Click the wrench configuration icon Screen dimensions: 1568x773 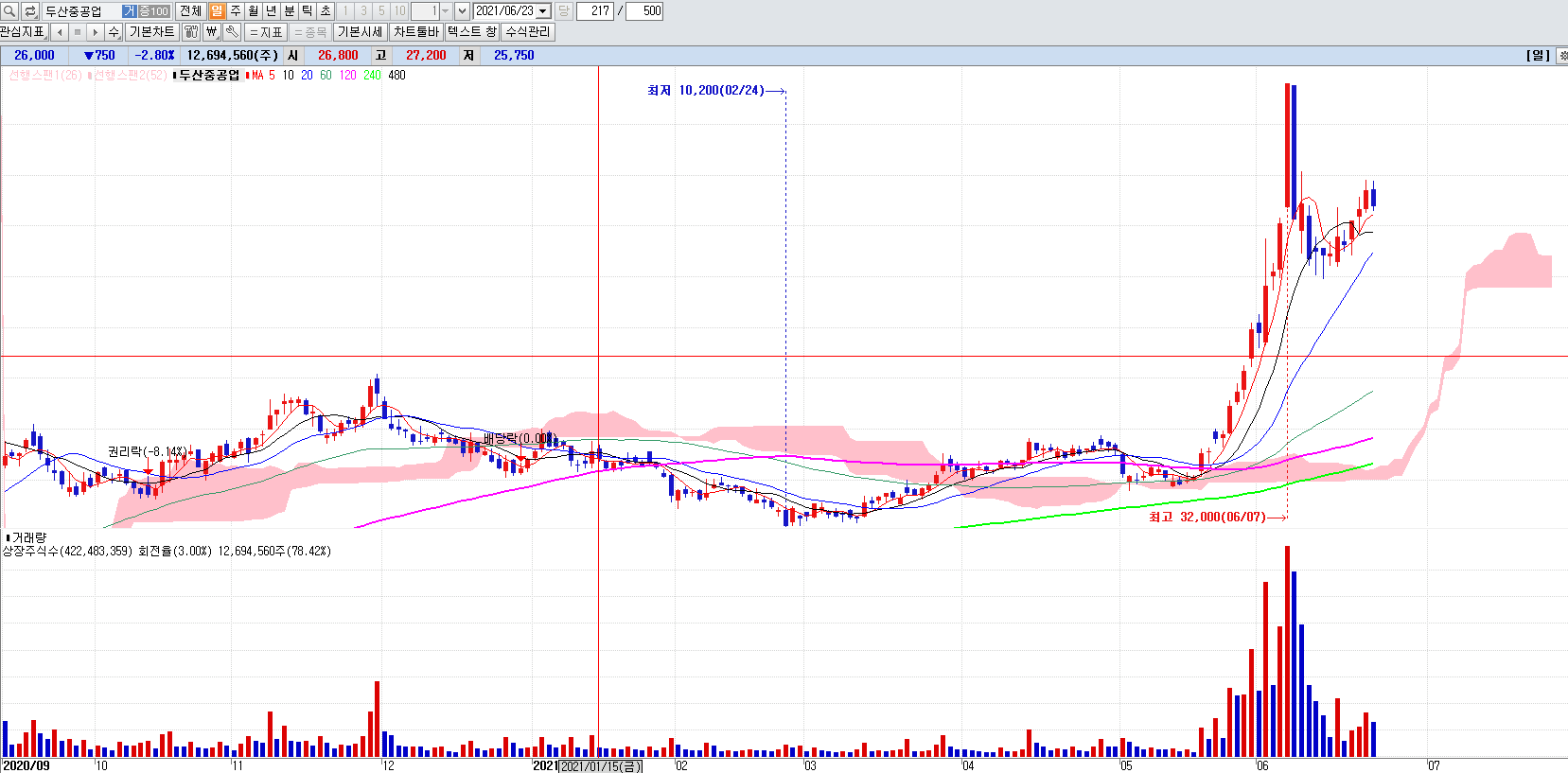pyautogui.click(x=232, y=32)
